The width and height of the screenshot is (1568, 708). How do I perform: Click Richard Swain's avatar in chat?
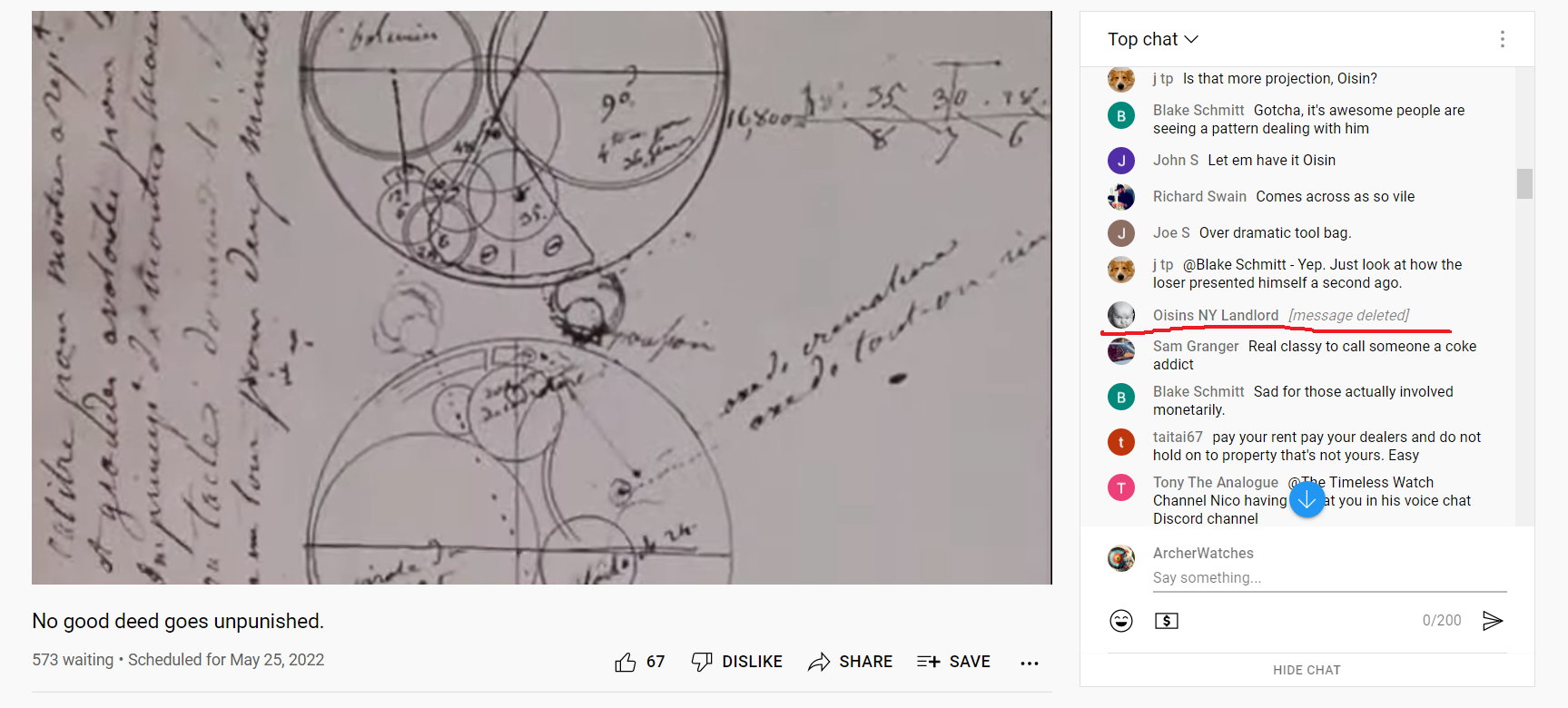(x=1121, y=197)
